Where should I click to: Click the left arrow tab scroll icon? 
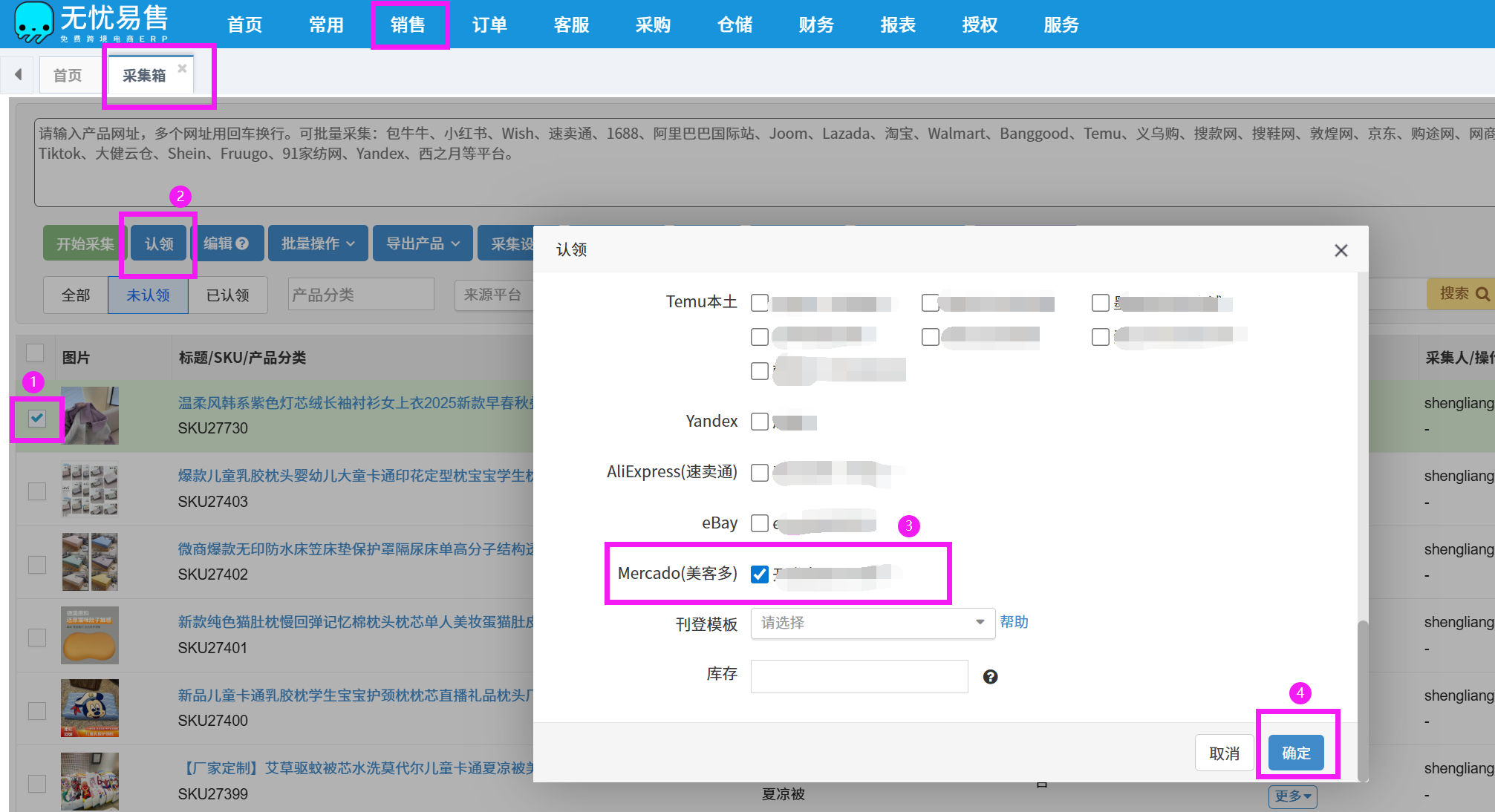[18, 74]
